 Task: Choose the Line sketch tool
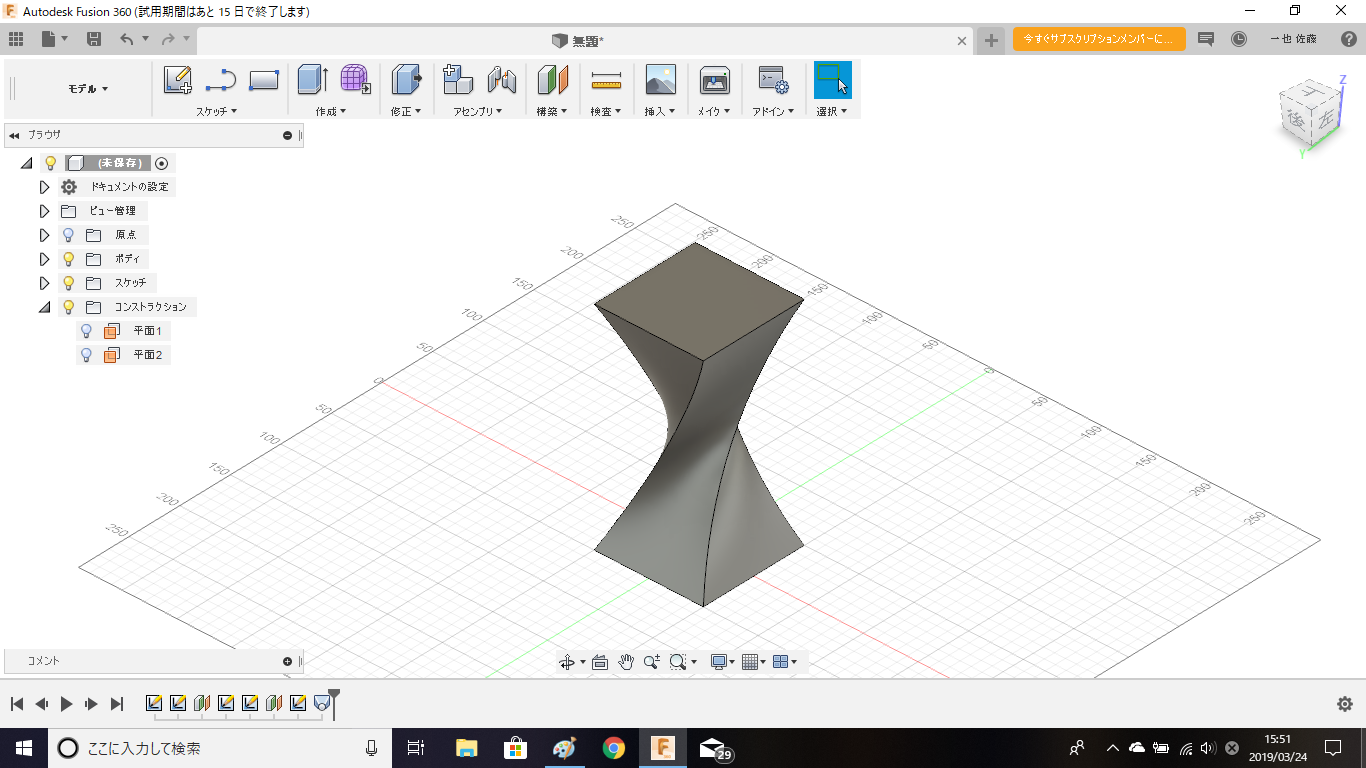coord(220,80)
